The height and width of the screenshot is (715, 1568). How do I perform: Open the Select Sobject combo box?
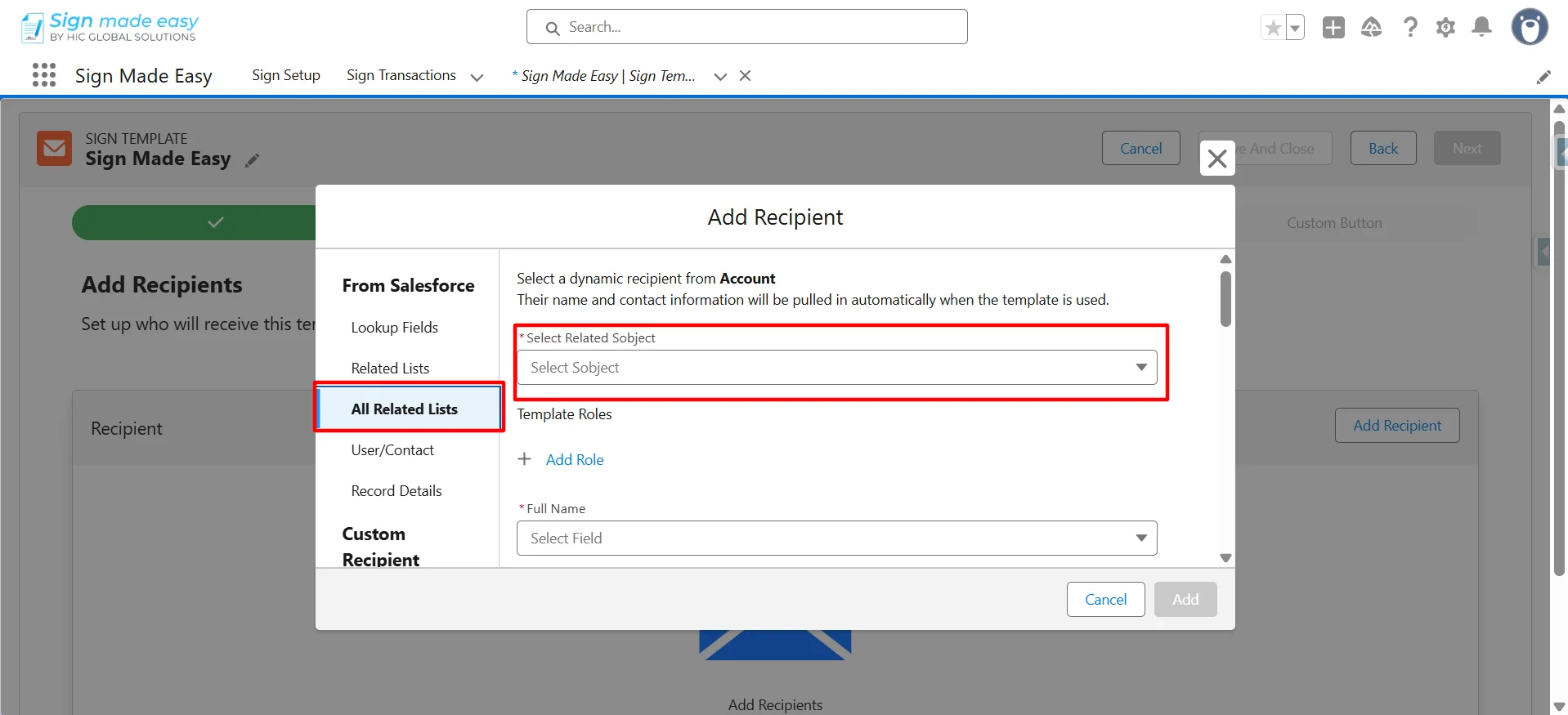pos(836,368)
